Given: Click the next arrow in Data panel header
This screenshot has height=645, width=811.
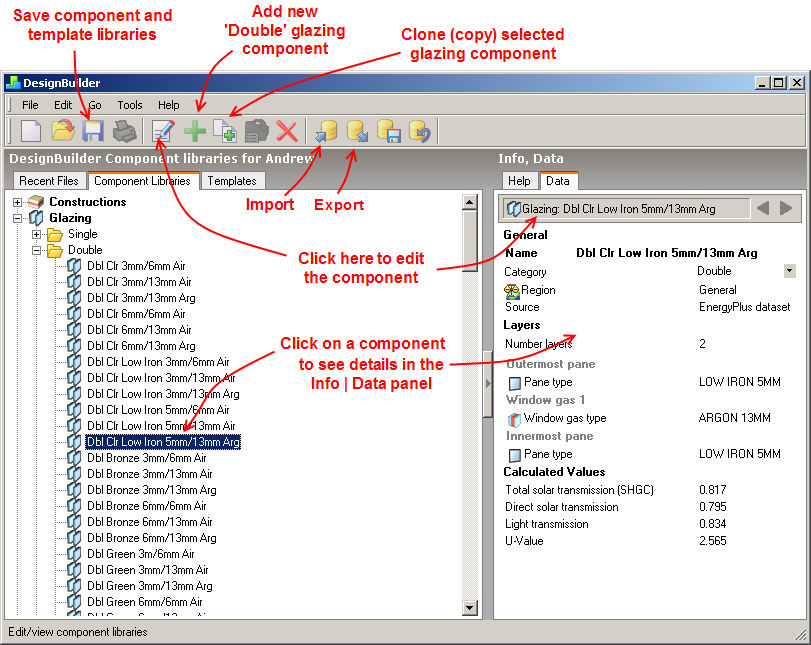Looking at the screenshot, I should tap(786, 208).
